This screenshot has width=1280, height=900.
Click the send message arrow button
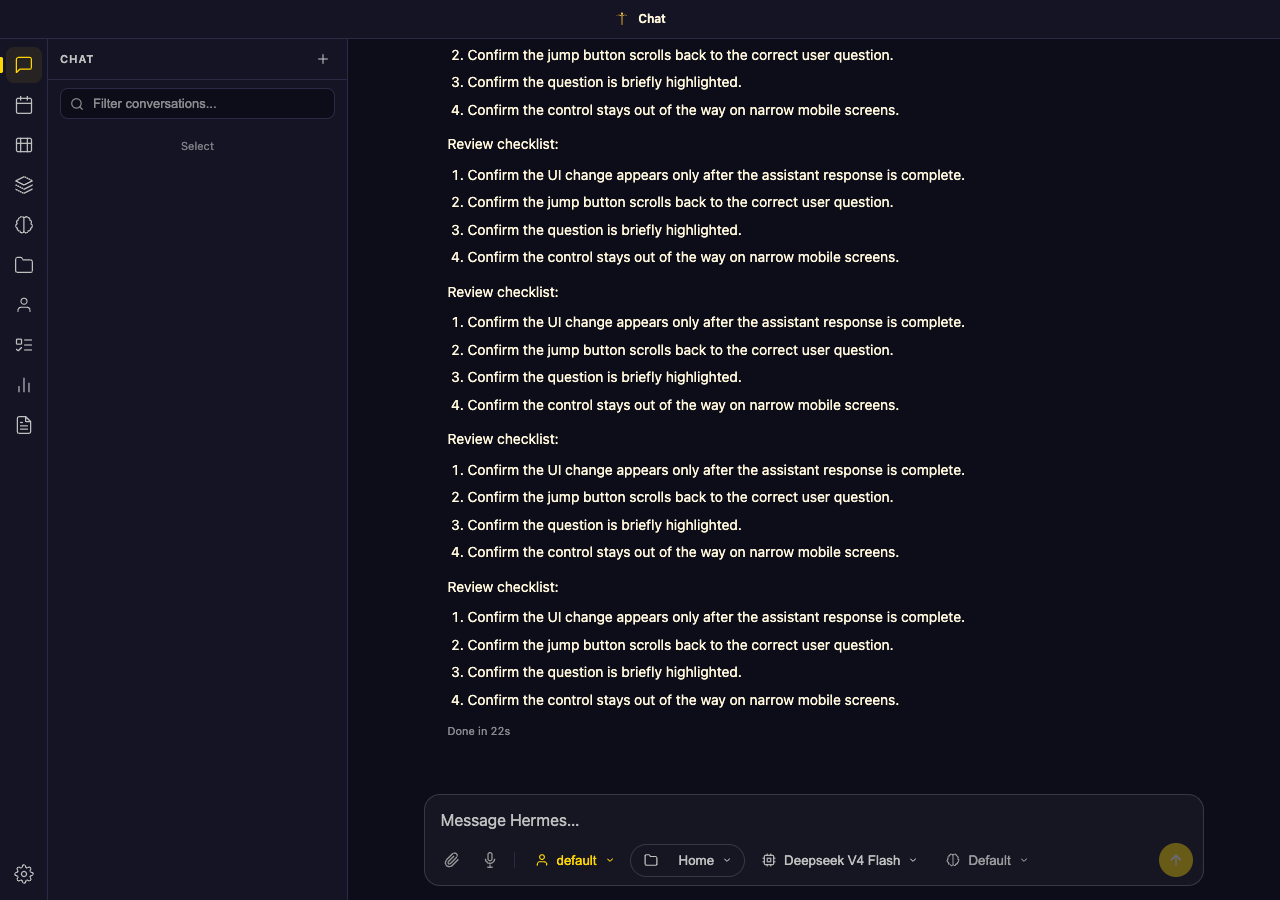point(1176,860)
